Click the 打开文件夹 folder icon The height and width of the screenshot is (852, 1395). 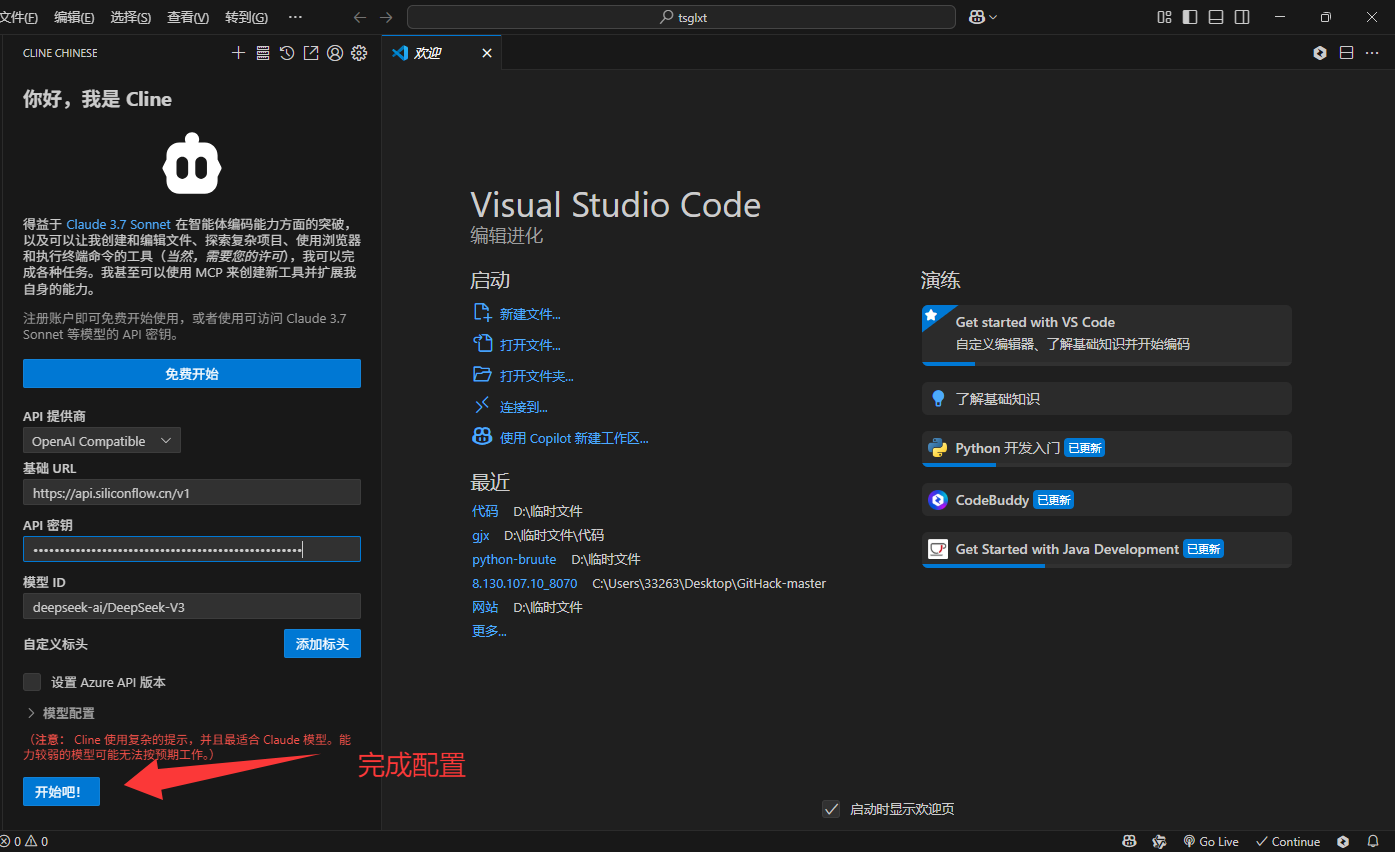pyautogui.click(x=482, y=375)
